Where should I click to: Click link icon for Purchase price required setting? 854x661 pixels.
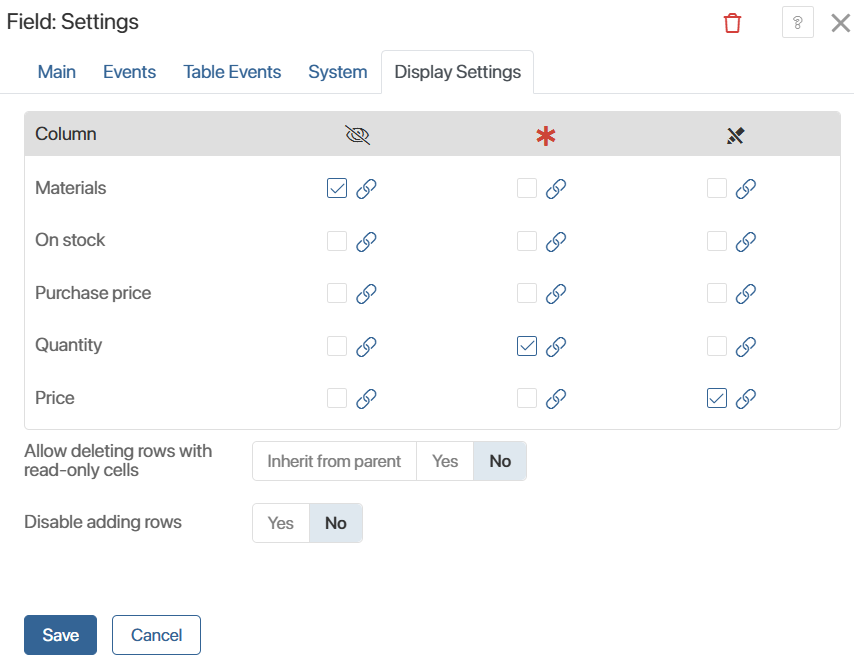(556, 293)
